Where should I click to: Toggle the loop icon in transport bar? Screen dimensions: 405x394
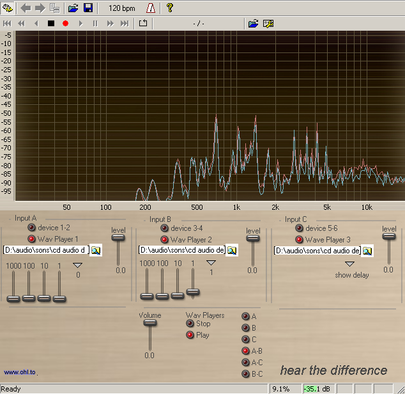tap(143, 23)
